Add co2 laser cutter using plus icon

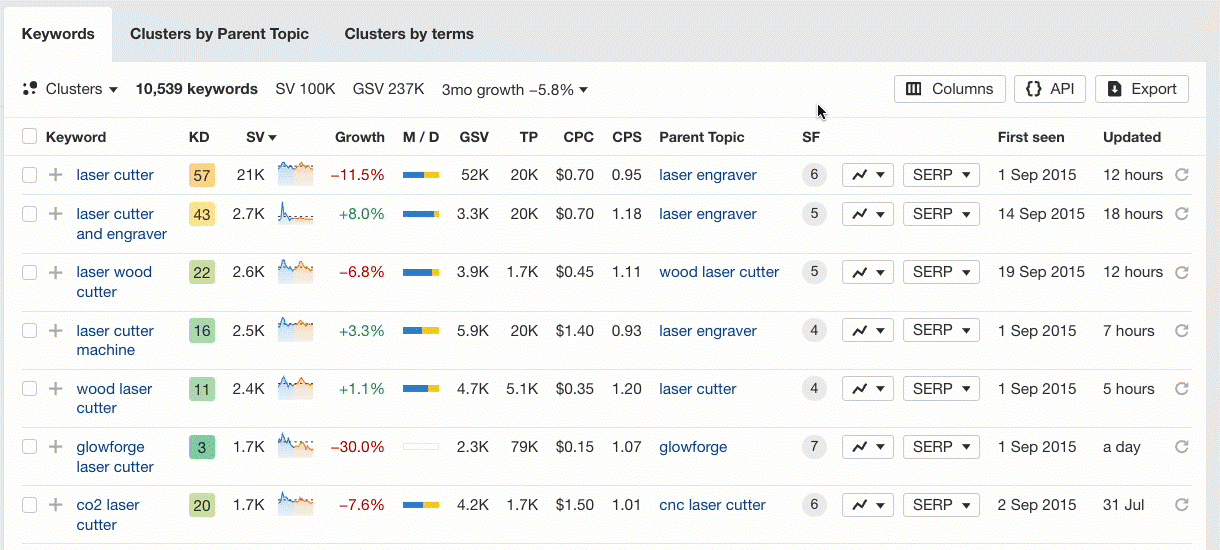(56, 505)
